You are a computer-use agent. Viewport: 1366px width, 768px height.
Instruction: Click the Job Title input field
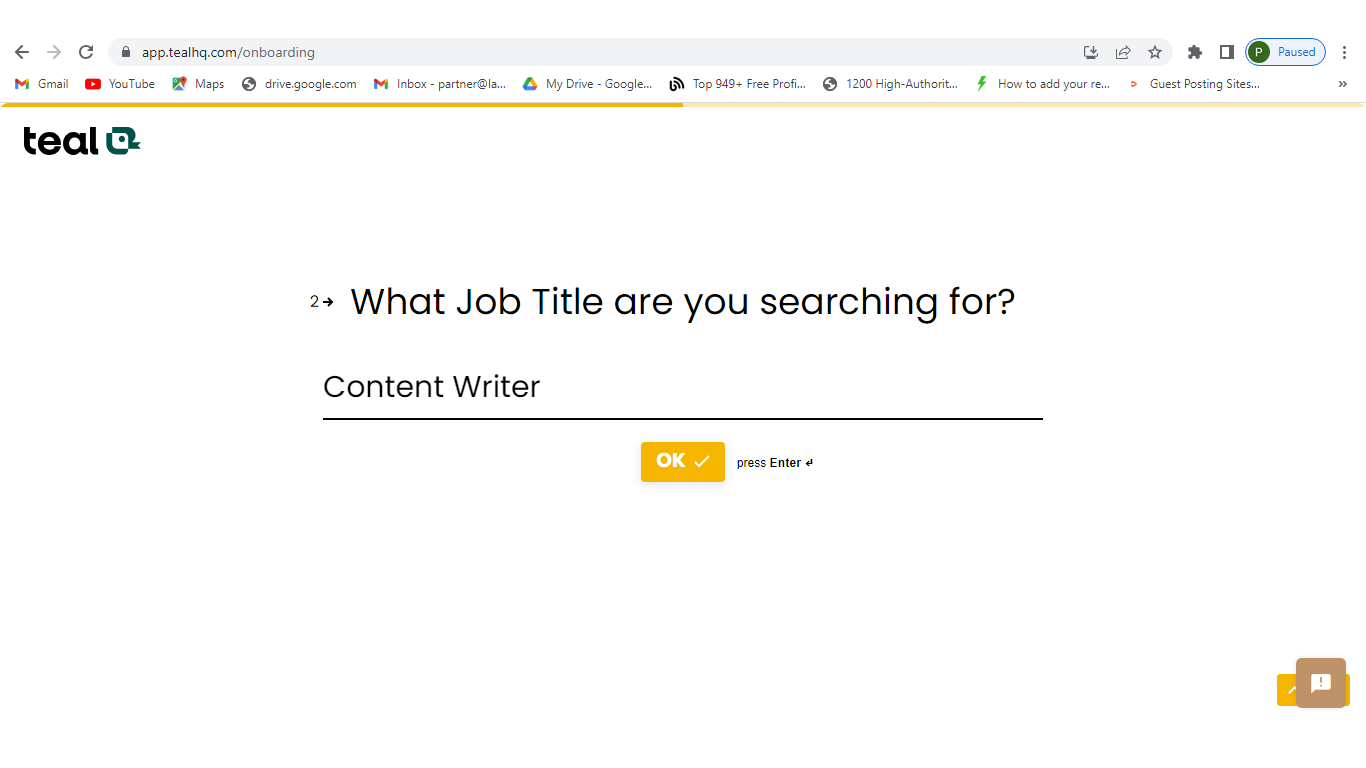tap(682, 388)
